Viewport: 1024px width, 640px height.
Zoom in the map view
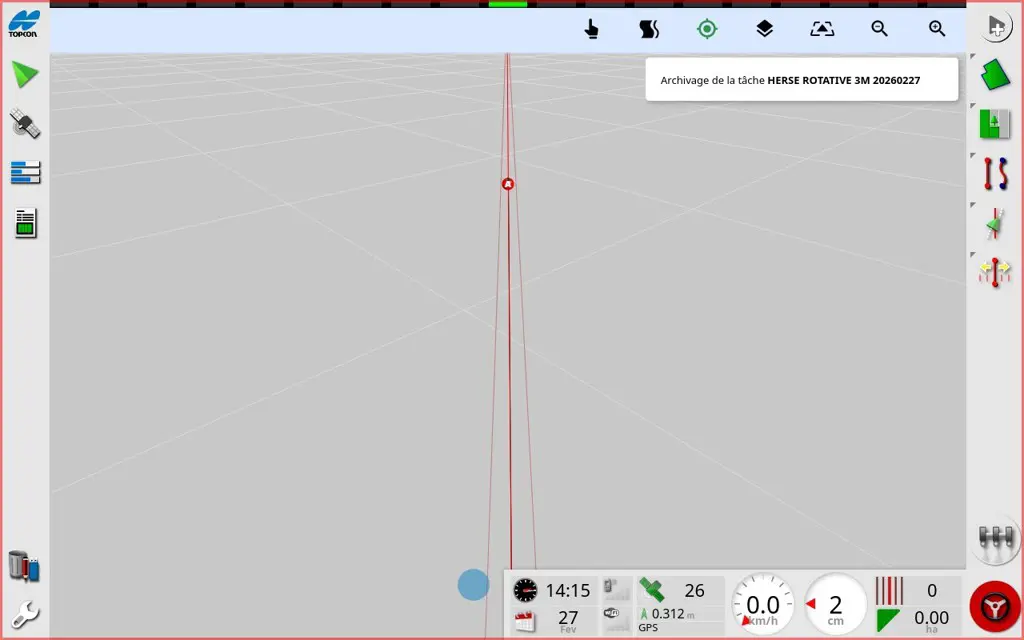point(937,29)
